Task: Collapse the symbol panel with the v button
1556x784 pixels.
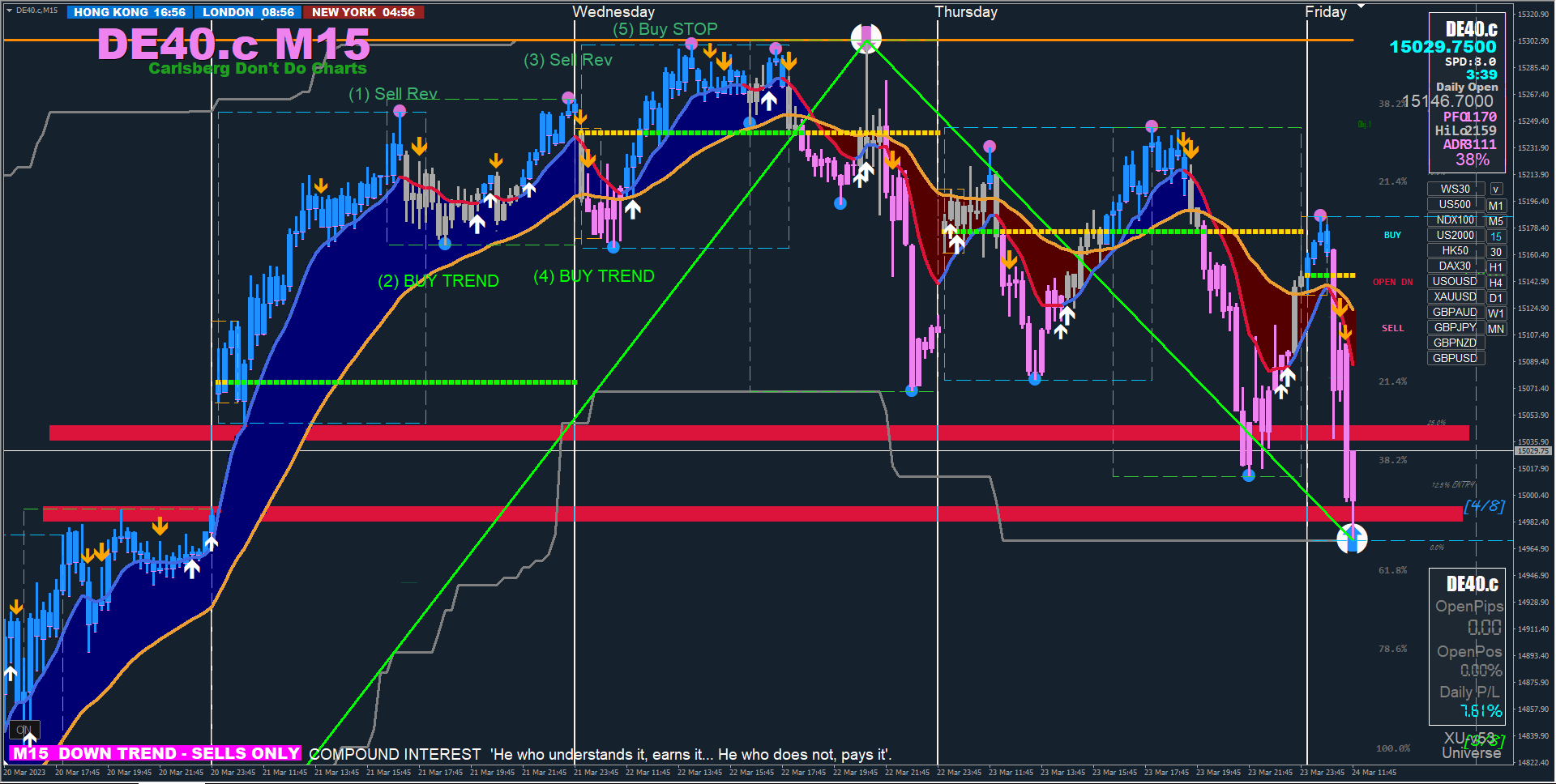Action: pos(1496,189)
